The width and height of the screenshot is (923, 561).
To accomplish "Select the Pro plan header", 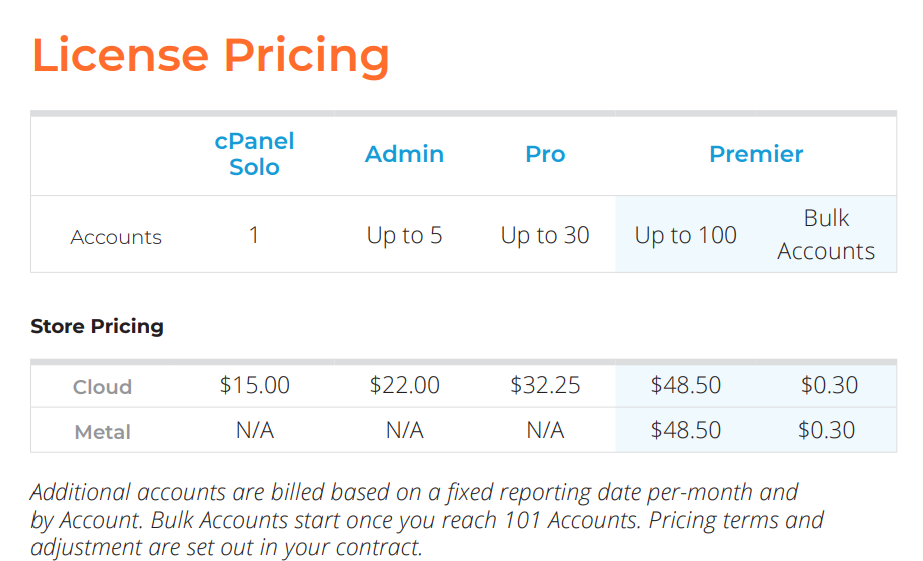I will click(545, 154).
